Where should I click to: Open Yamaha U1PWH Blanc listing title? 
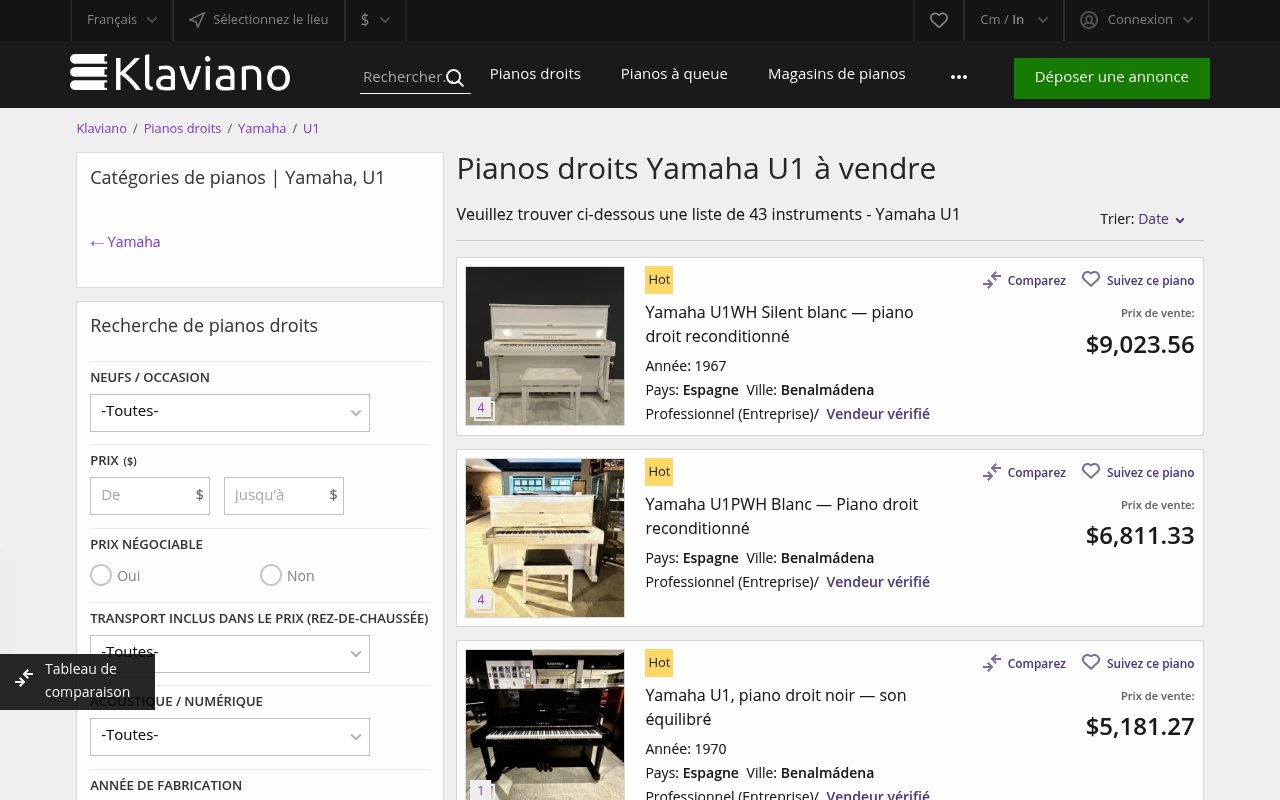(781, 516)
